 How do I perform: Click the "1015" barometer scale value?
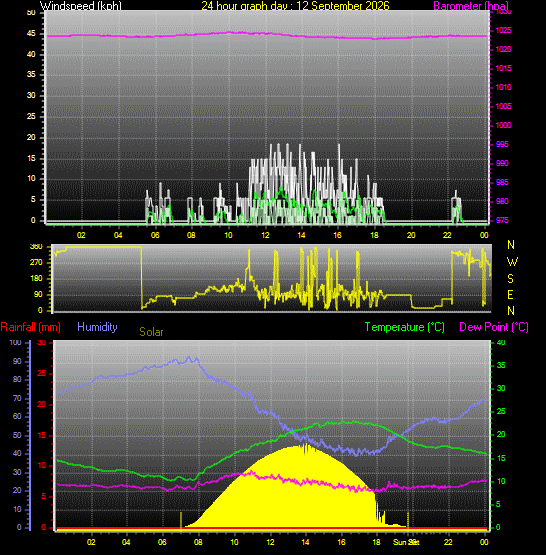click(x=503, y=68)
